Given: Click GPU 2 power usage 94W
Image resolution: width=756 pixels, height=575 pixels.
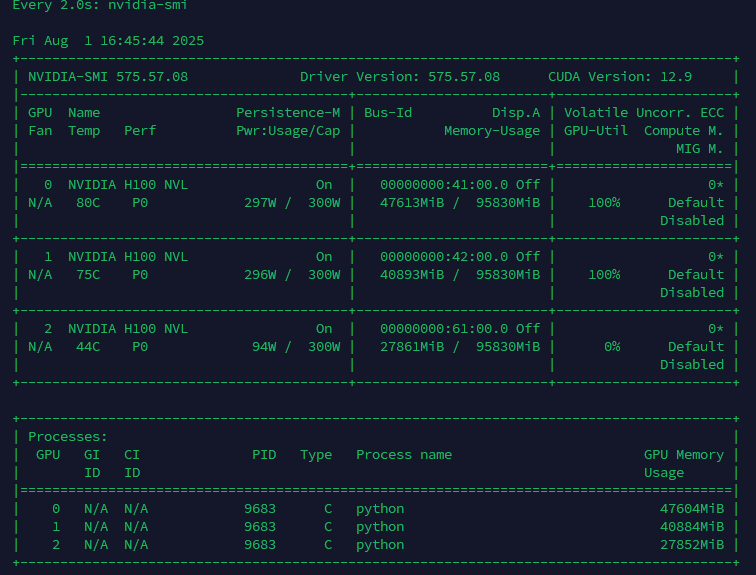Looking at the screenshot, I should (264, 347).
